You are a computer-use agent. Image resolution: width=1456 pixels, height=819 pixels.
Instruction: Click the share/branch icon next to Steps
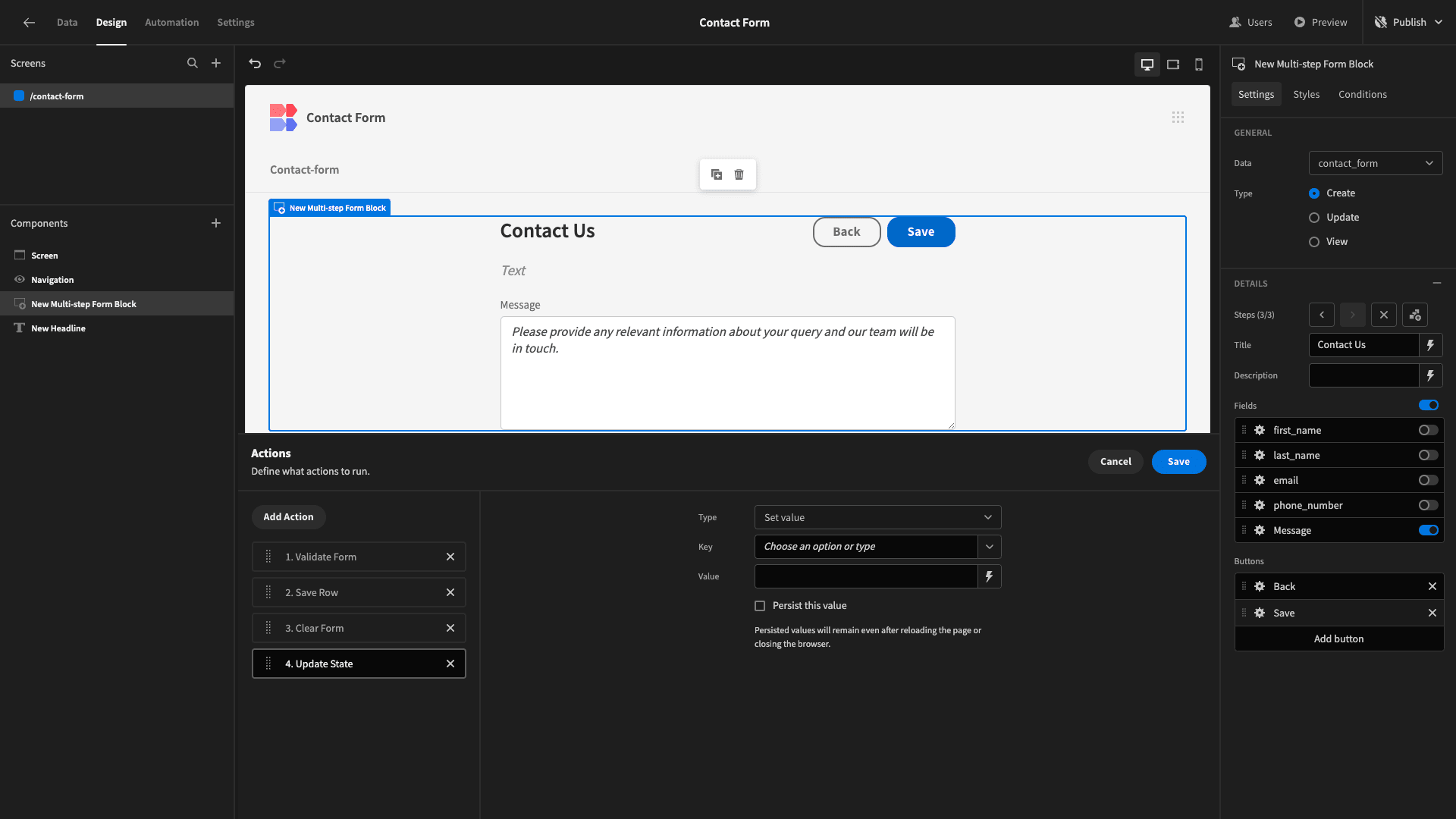[x=1416, y=315]
